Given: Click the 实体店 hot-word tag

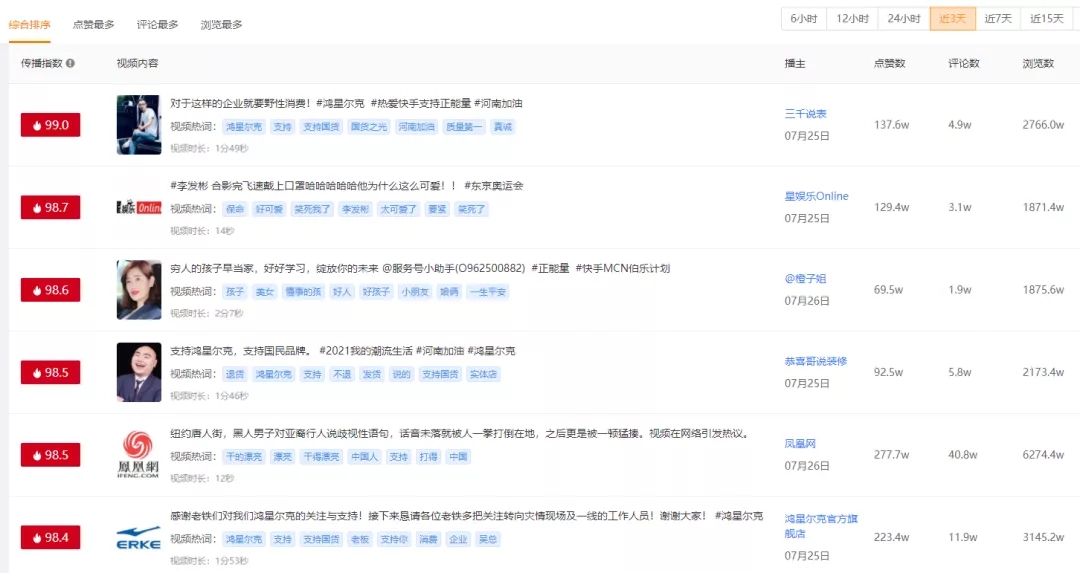Looking at the screenshot, I should point(483,375).
